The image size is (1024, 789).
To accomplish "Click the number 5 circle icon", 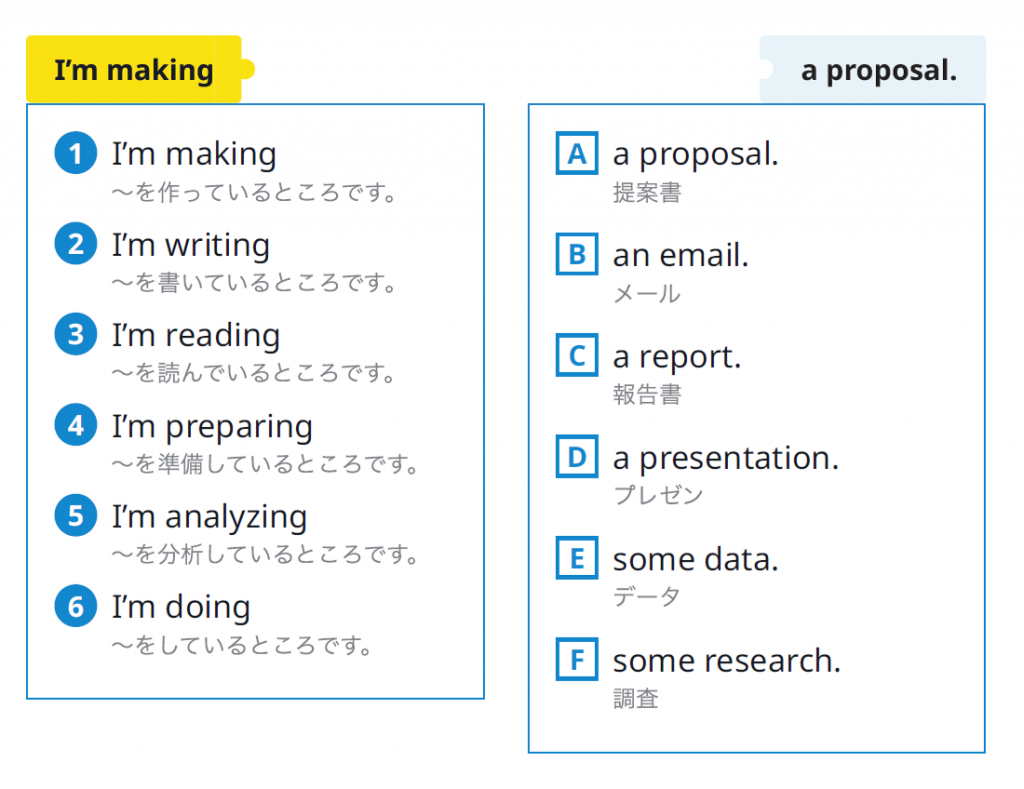I will point(75,516).
